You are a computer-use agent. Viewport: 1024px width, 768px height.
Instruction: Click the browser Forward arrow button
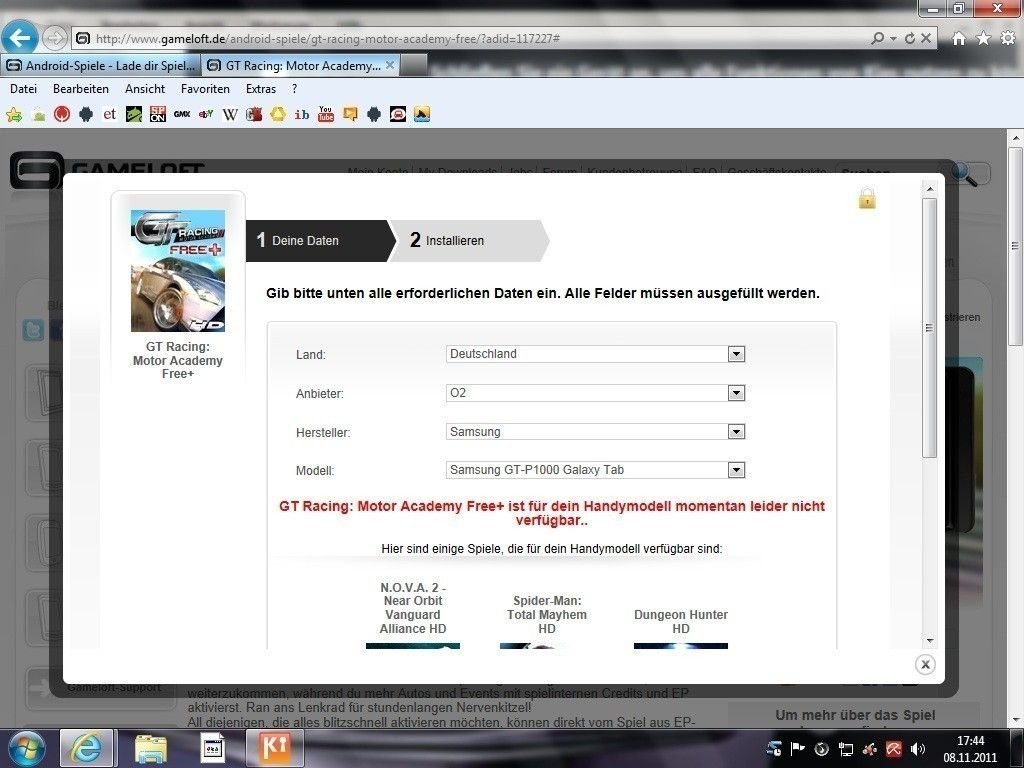[x=55, y=39]
